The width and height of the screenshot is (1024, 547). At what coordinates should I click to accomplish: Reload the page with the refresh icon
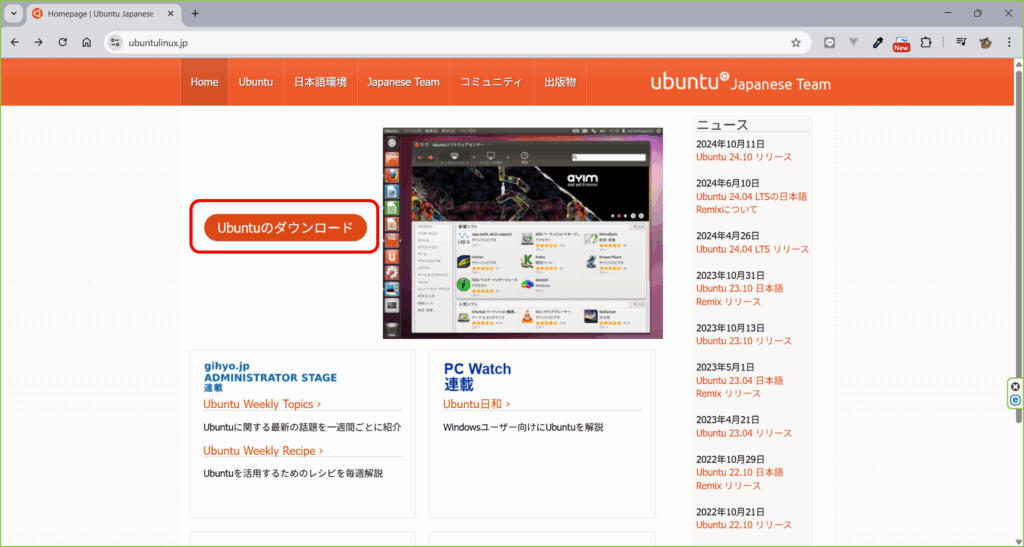(x=63, y=42)
